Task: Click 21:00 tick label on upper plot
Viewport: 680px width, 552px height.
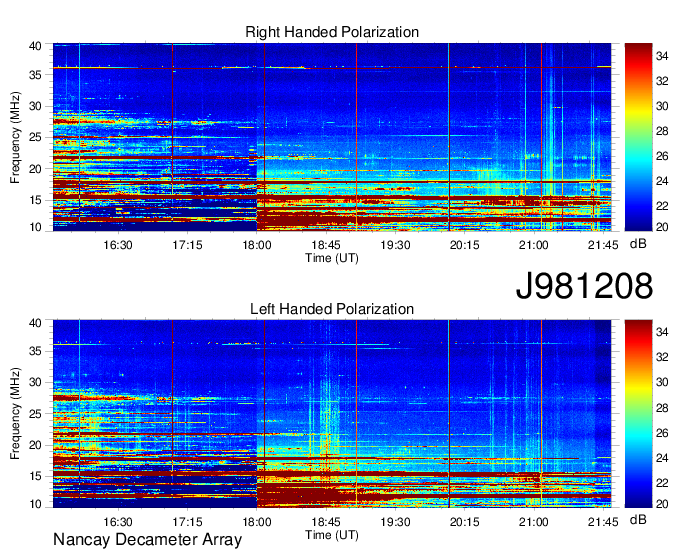Action: 533,245
